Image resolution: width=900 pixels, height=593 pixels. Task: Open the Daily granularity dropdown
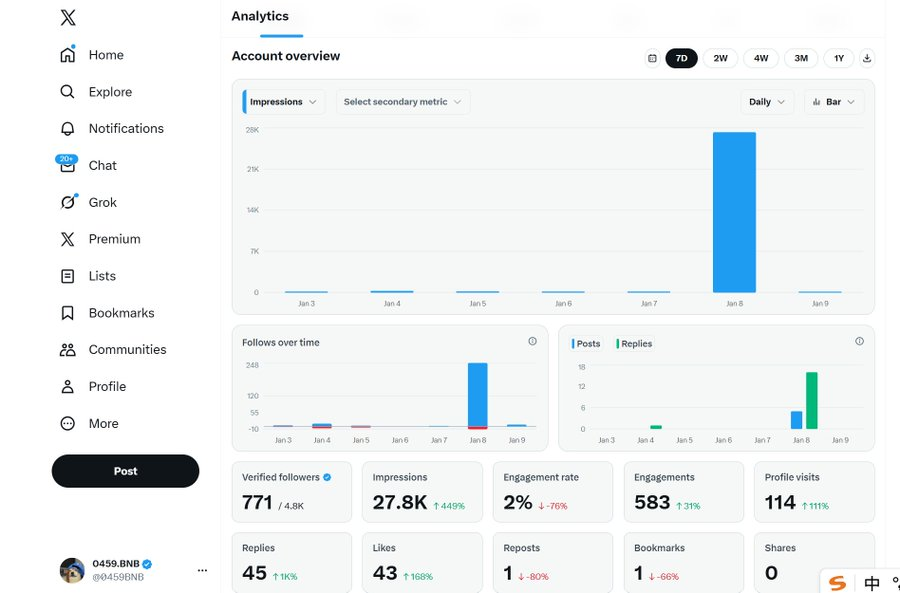(767, 102)
